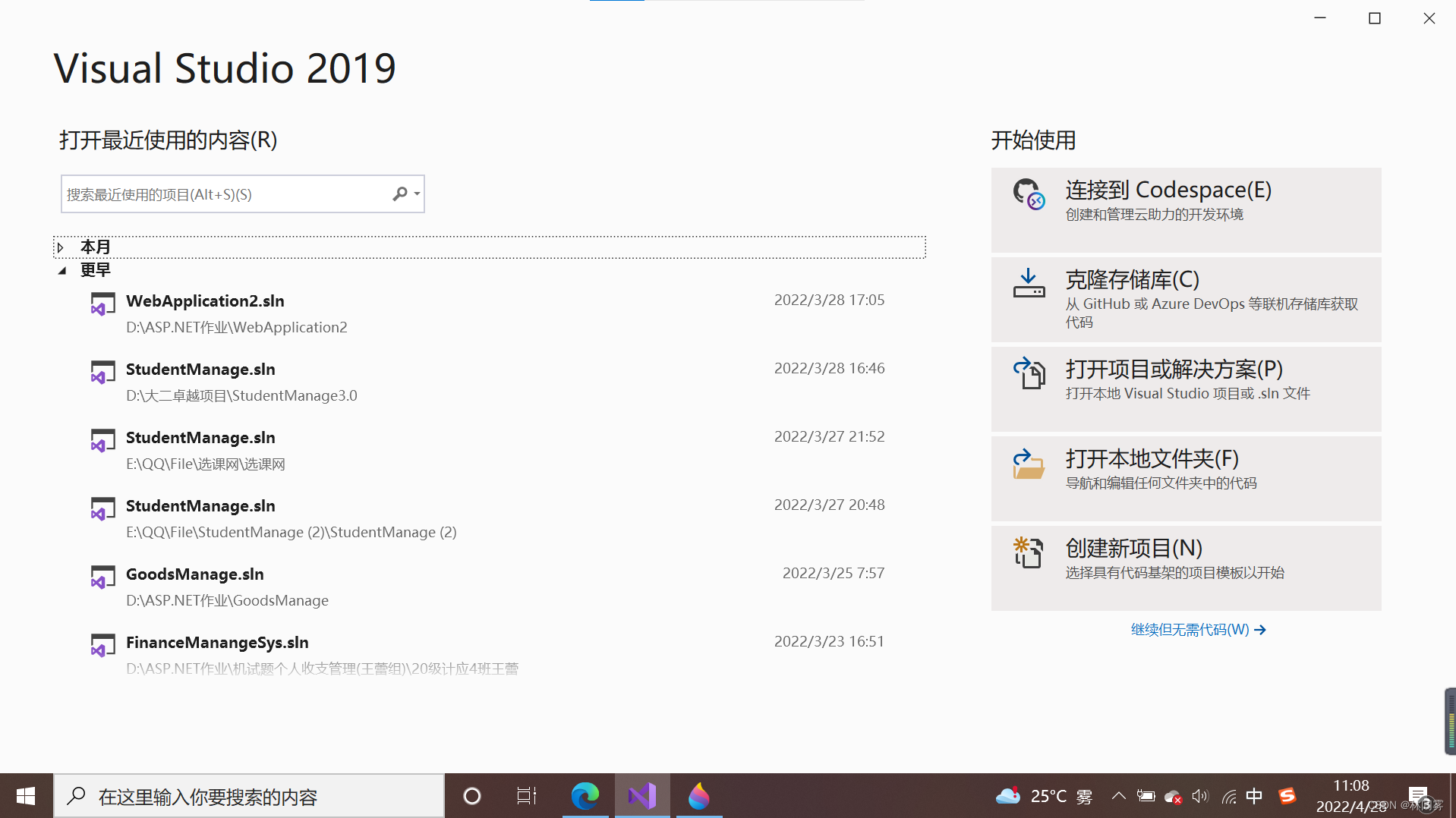Open GoodsManage.sln from the recent list
The width and height of the screenshot is (1456, 818).
click(489, 587)
